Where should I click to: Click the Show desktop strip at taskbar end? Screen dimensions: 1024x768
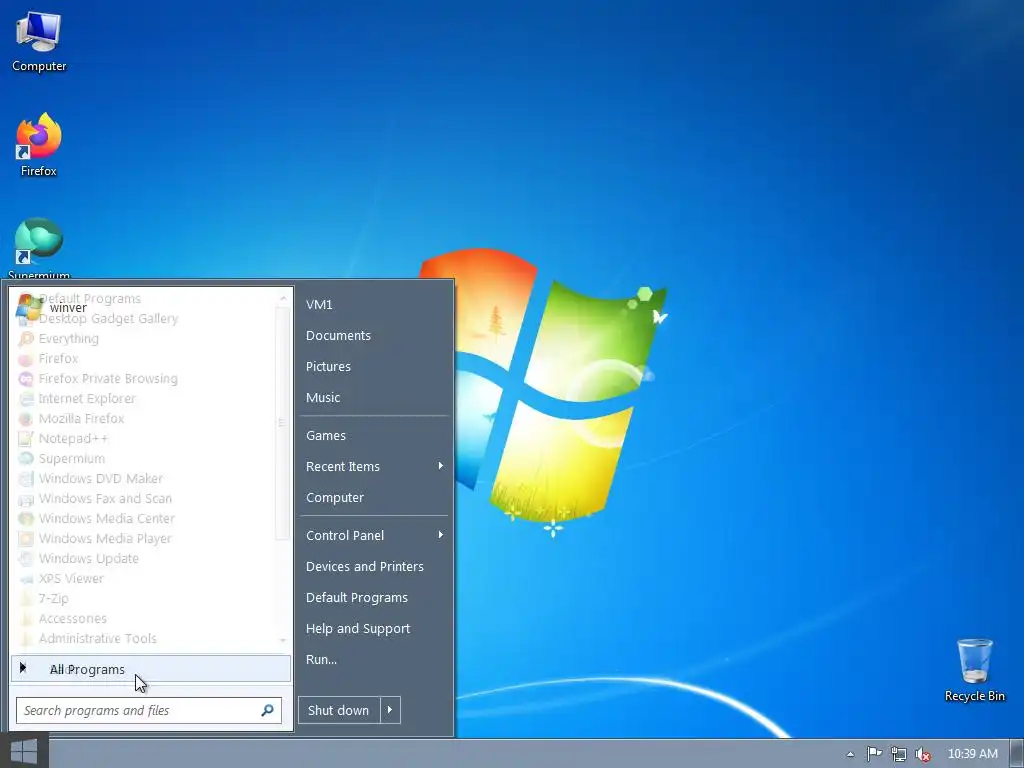[x=1017, y=754]
